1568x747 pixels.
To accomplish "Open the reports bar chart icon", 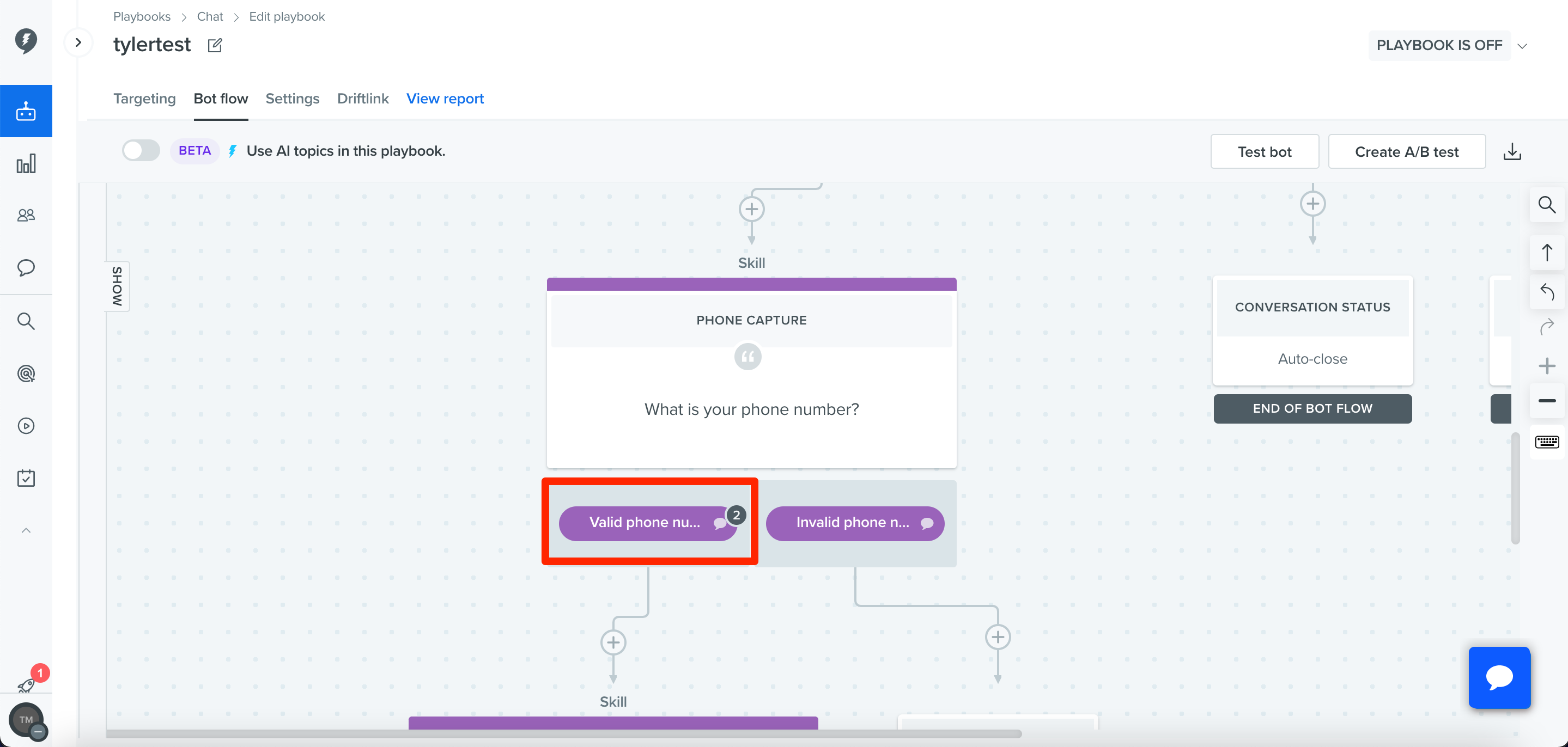I will tap(26, 164).
